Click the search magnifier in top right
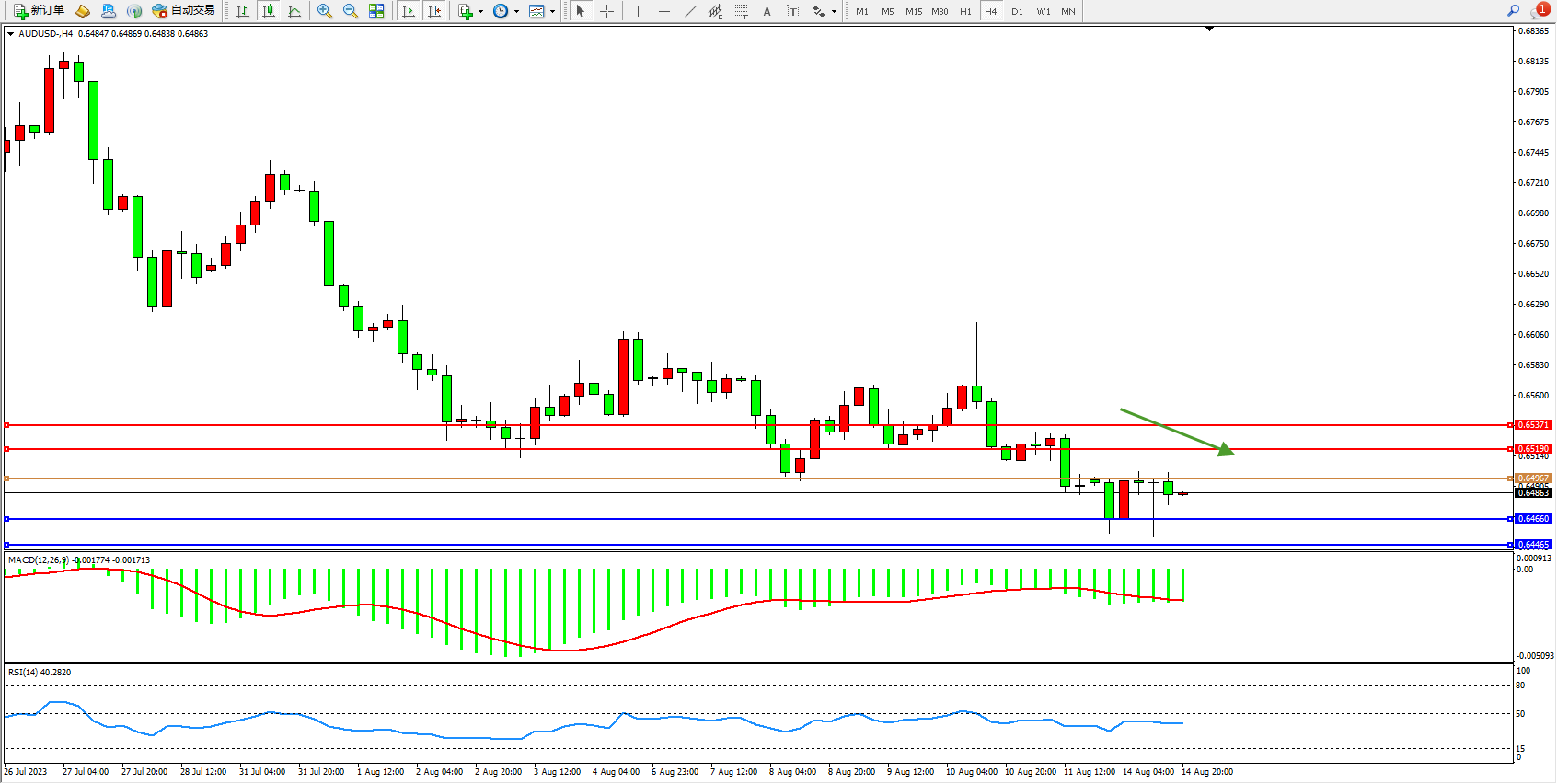Image resolution: width=1557 pixels, height=784 pixels. 1513,11
